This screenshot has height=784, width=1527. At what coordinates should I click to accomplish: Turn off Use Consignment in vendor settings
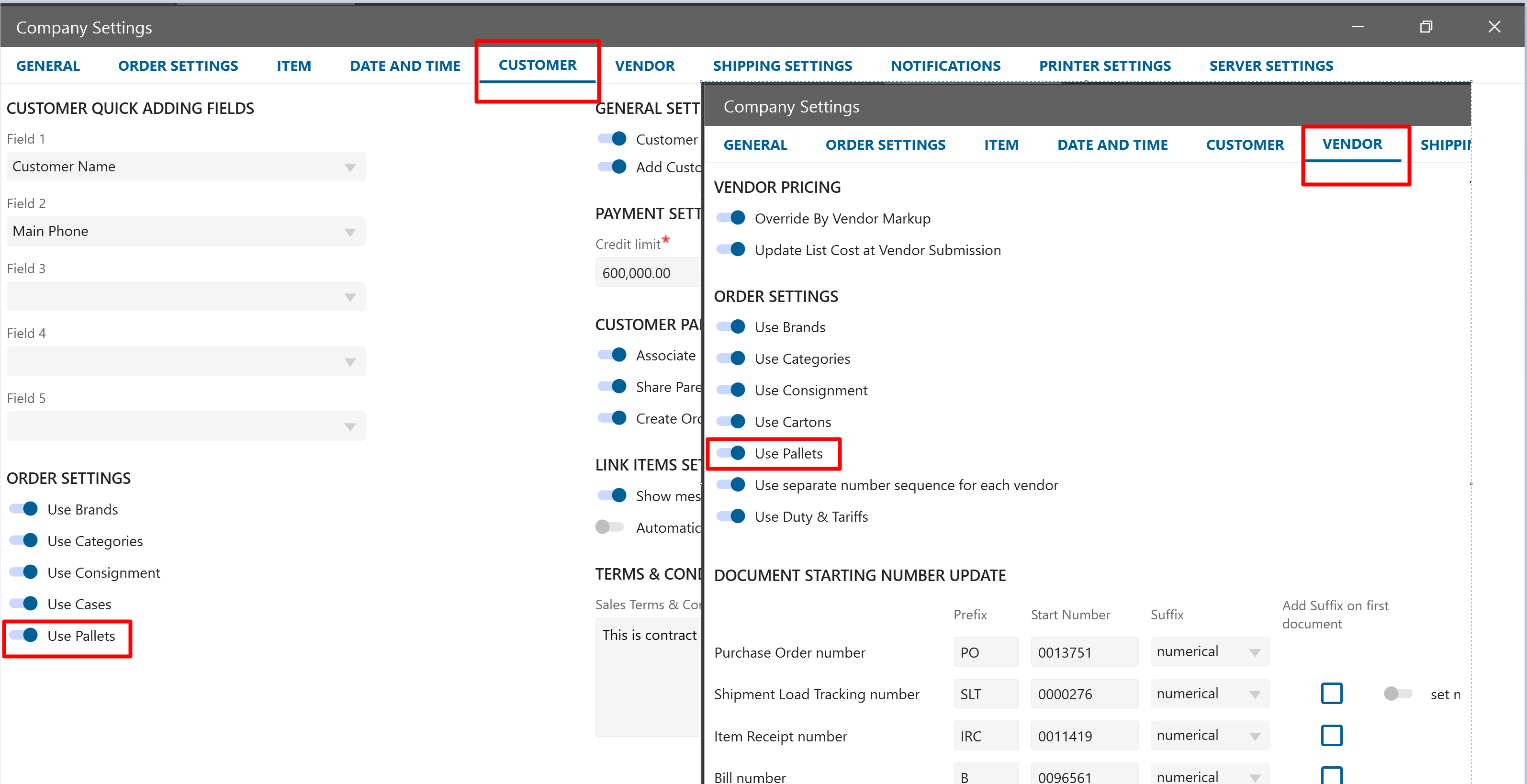click(731, 390)
